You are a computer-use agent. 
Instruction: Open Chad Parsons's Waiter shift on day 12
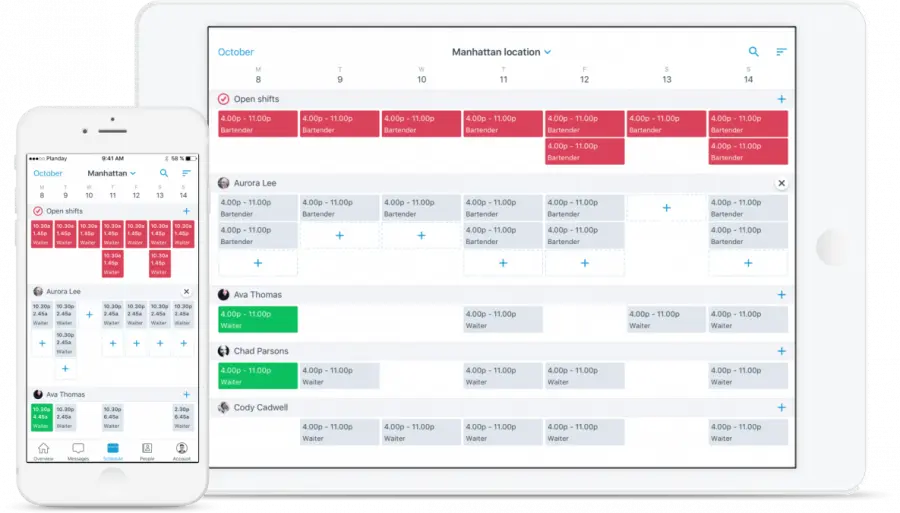coord(585,376)
